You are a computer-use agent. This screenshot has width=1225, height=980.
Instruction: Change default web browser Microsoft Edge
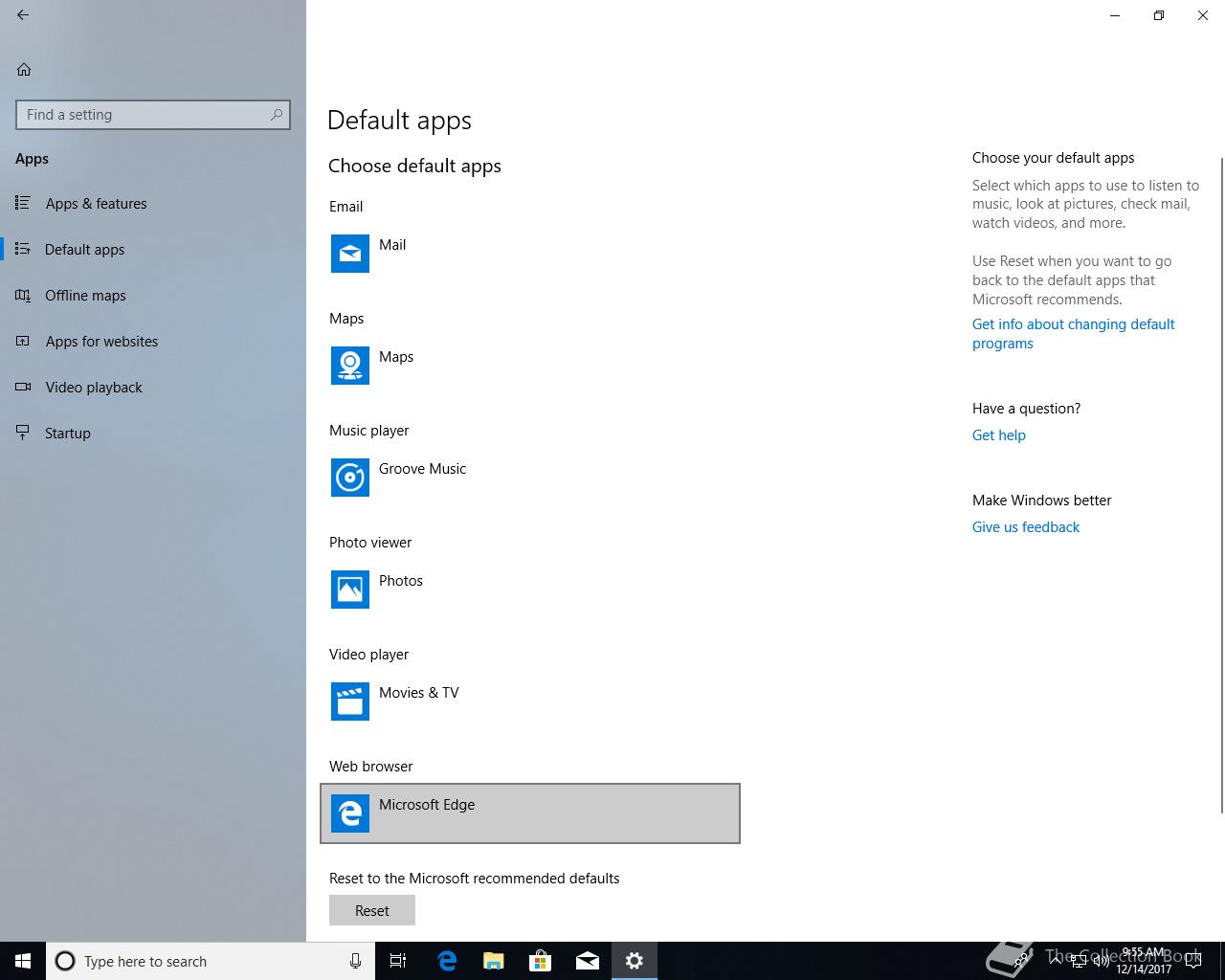coord(530,813)
